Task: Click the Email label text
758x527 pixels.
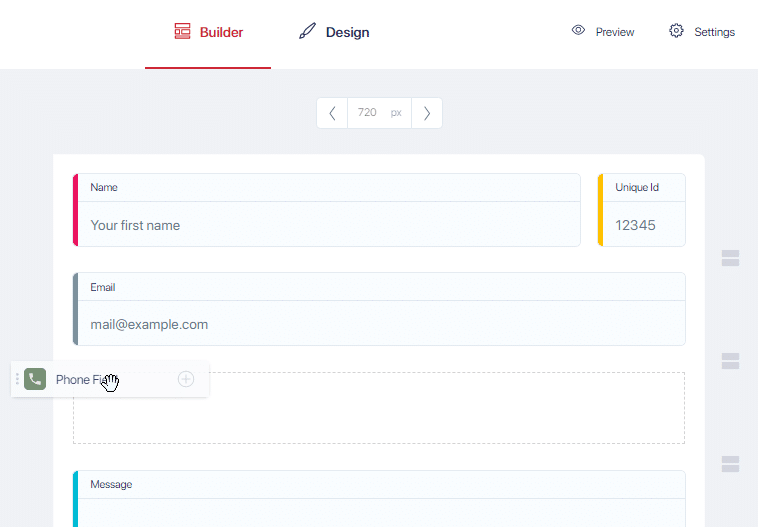Action: [x=103, y=287]
